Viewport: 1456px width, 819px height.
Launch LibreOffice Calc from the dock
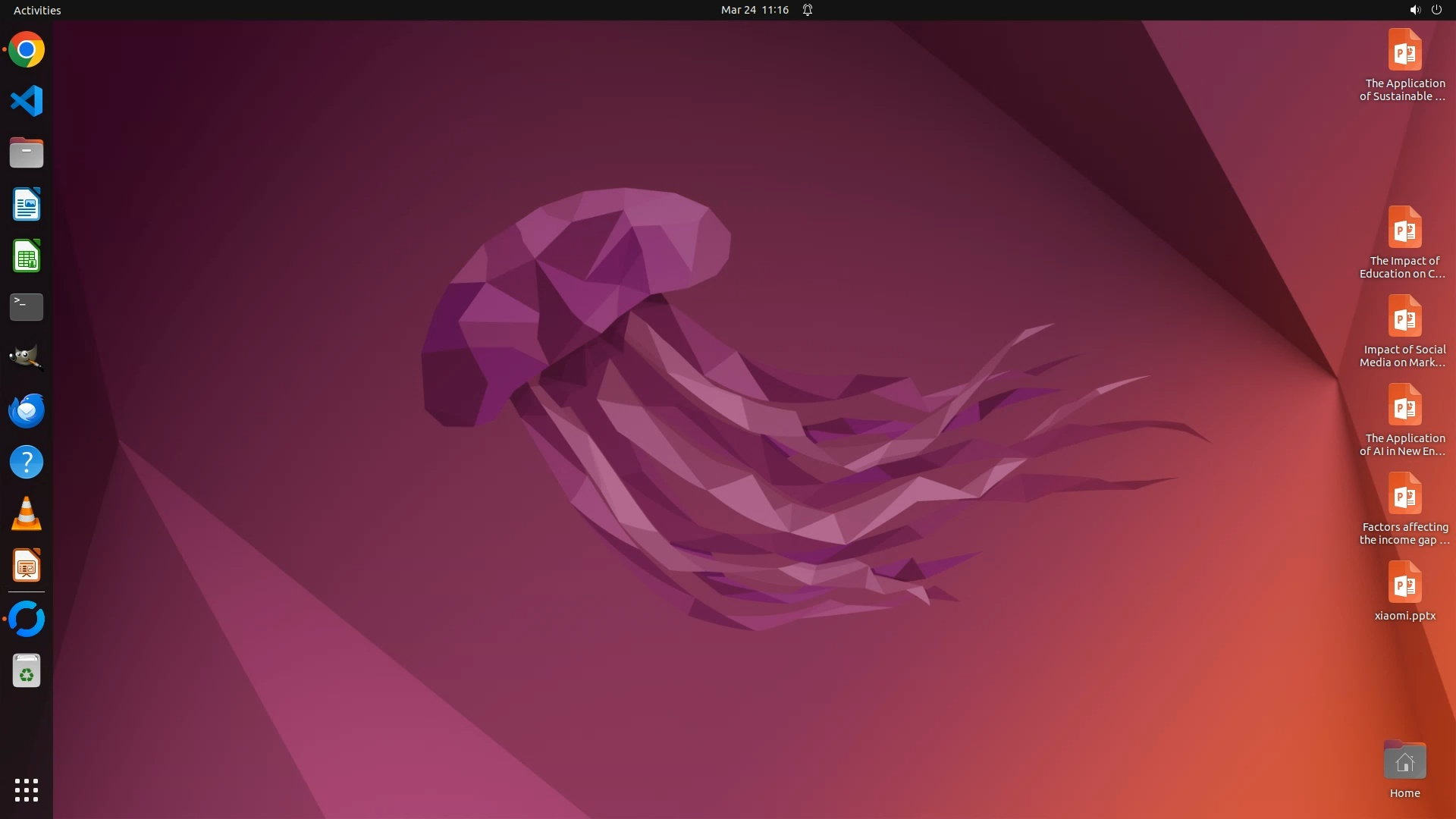click(x=27, y=256)
